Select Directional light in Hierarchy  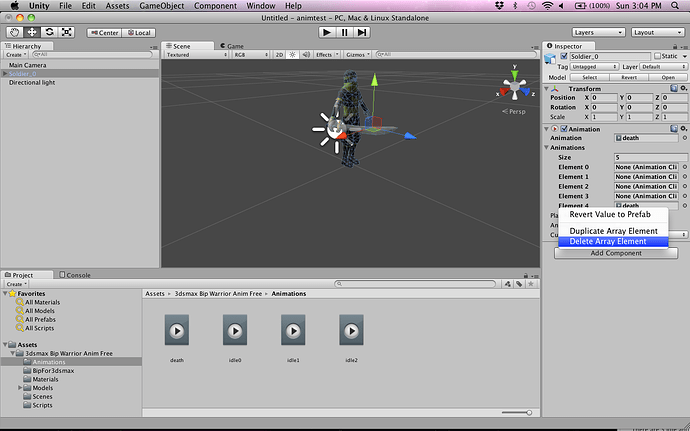coord(32,82)
